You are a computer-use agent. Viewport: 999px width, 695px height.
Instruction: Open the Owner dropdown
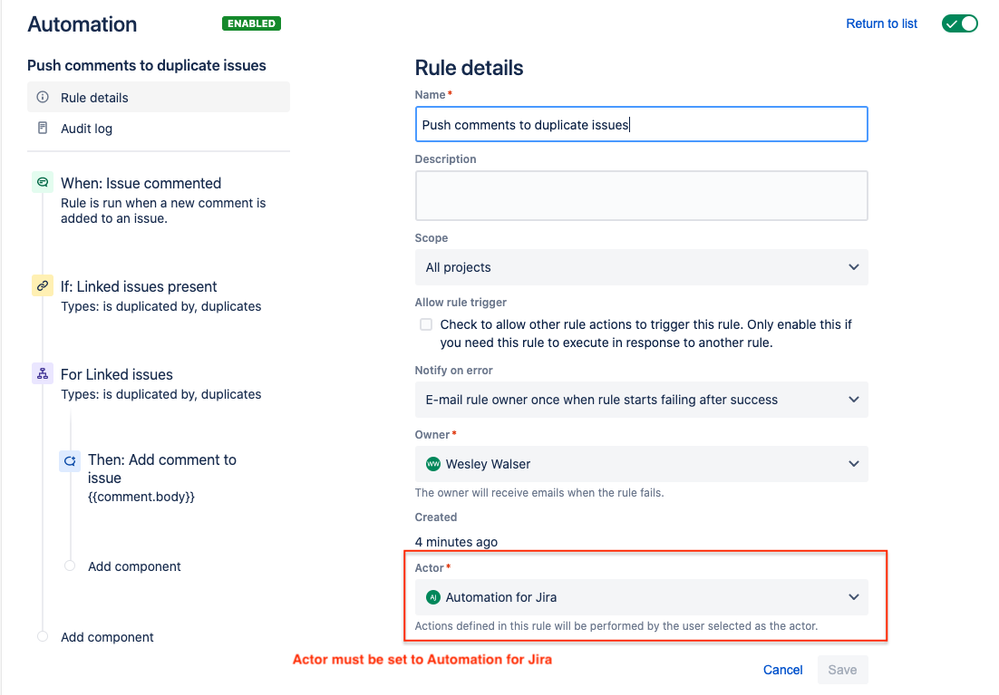tap(641, 464)
